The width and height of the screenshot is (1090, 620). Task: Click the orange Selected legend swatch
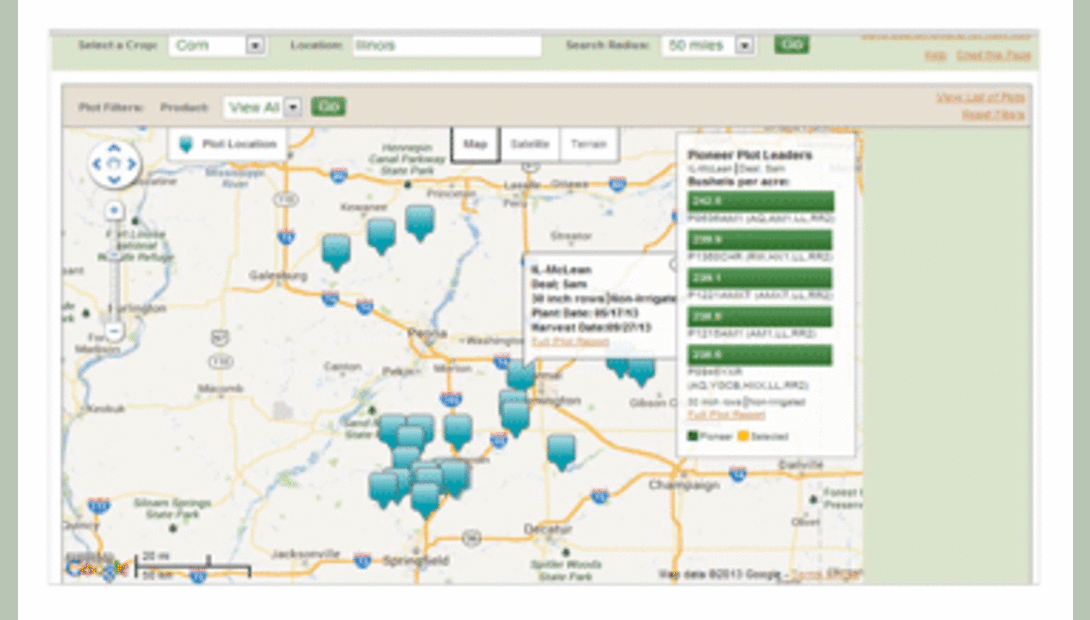pos(742,437)
